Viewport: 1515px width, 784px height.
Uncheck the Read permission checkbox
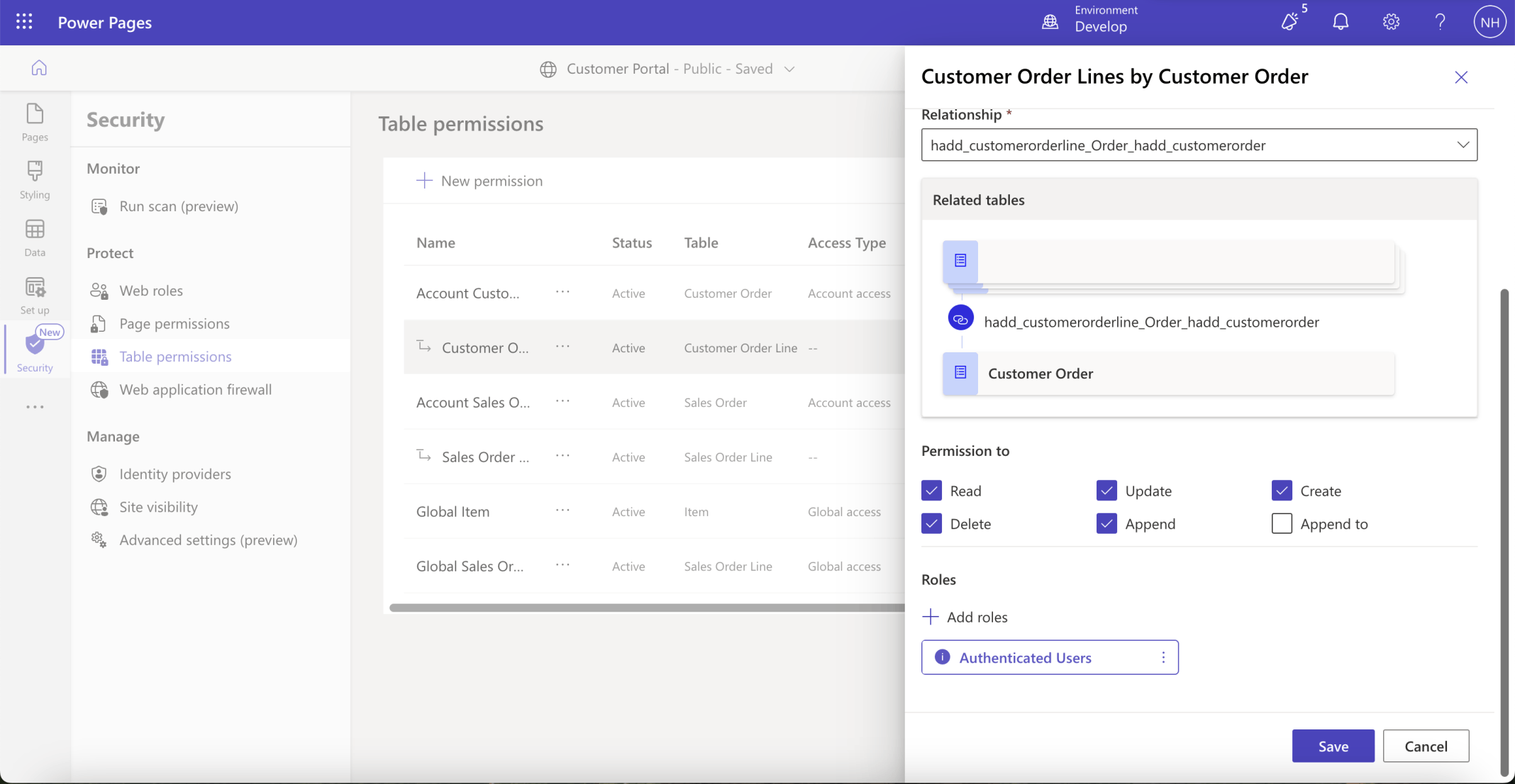[x=931, y=491]
